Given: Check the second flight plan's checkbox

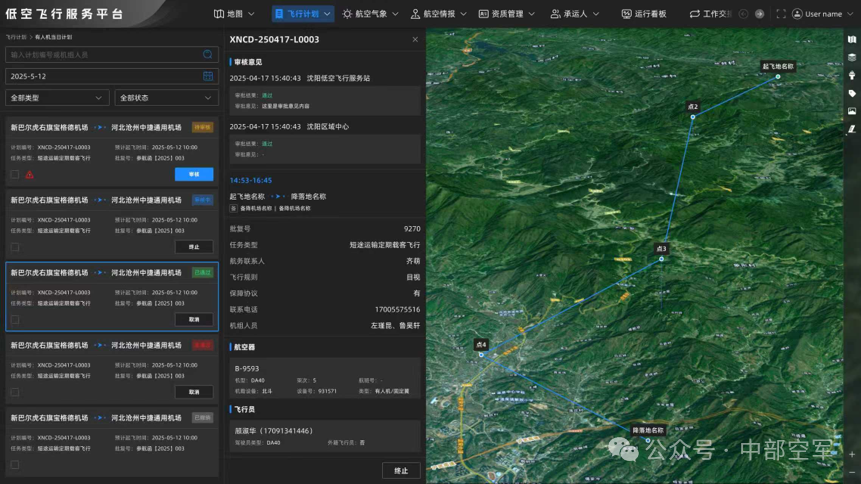Looking at the screenshot, I should pyautogui.click(x=14, y=247).
